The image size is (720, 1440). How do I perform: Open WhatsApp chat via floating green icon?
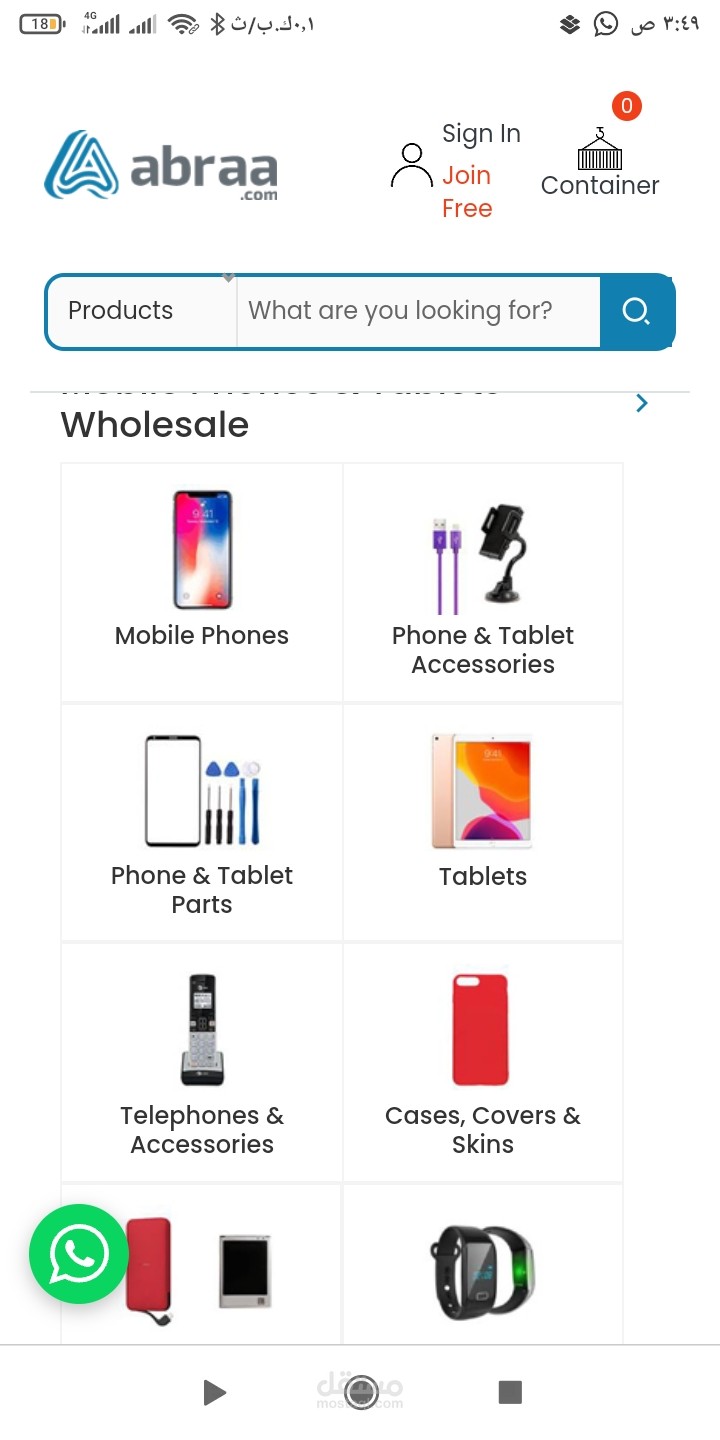[x=78, y=1254]
